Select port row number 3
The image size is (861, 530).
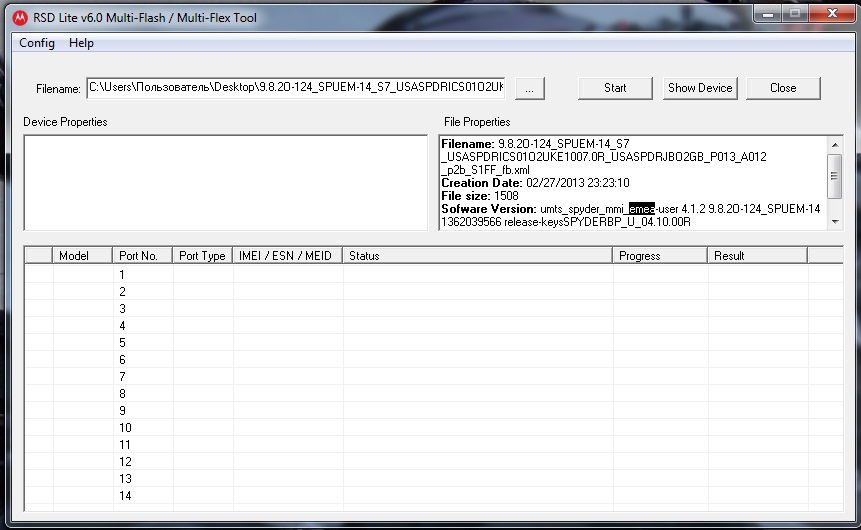(434, 308)
